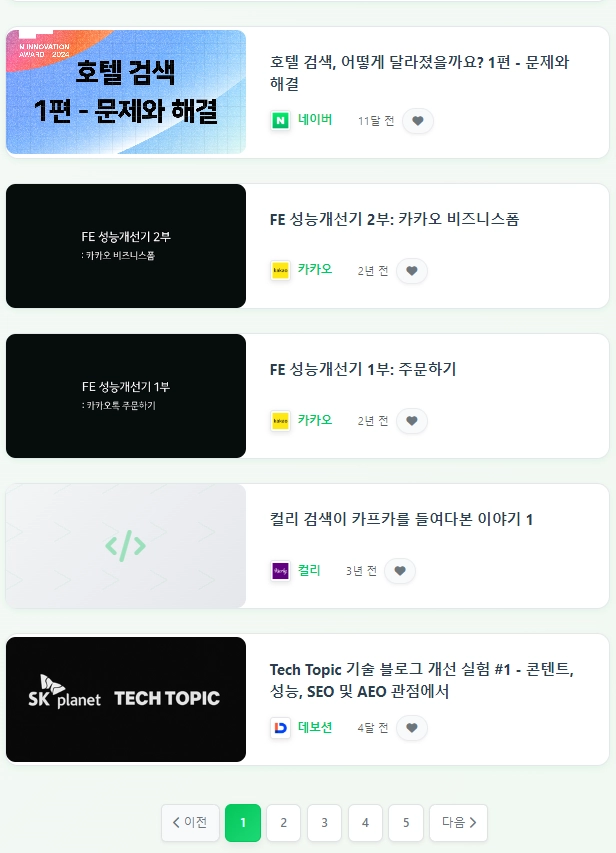Go to the next page with 다음
Image resolution: width=616 pixels, height=853 pixels.
(458, 823)
